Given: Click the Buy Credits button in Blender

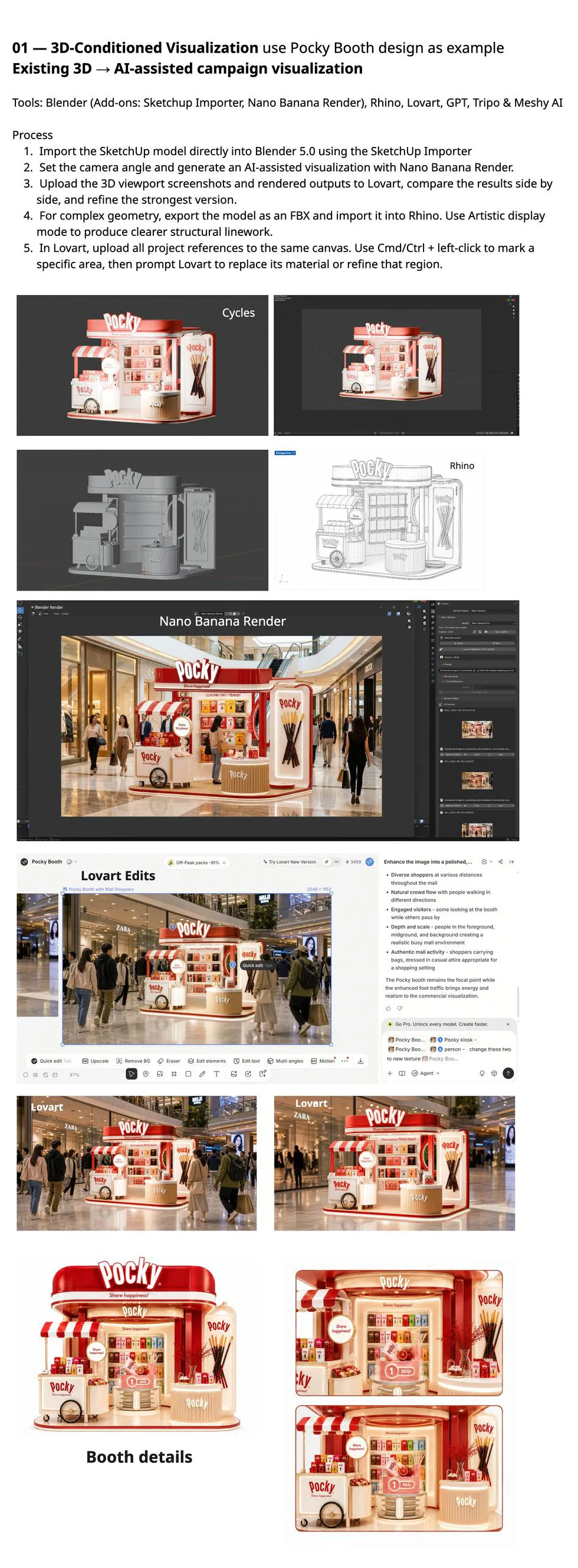Looking at the screenshot, I should coord(501,632).
